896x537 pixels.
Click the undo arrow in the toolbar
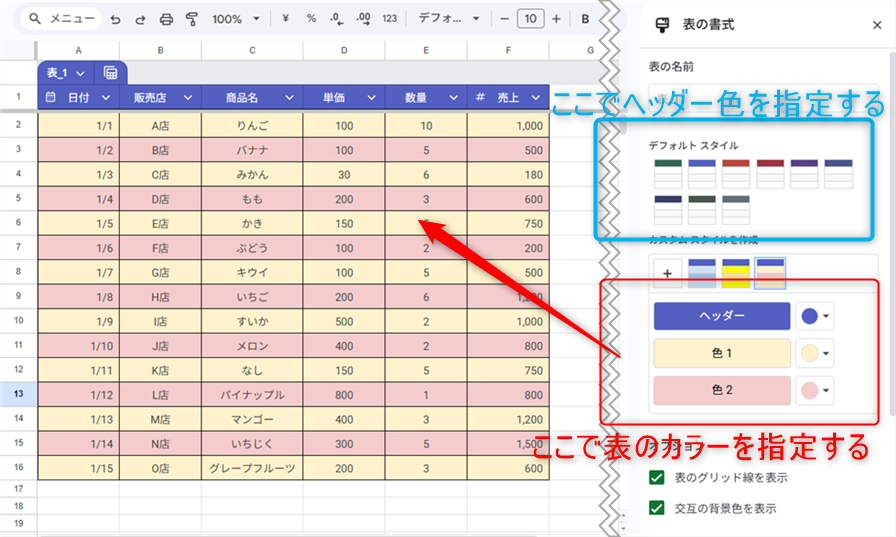(x=115, y=19)
